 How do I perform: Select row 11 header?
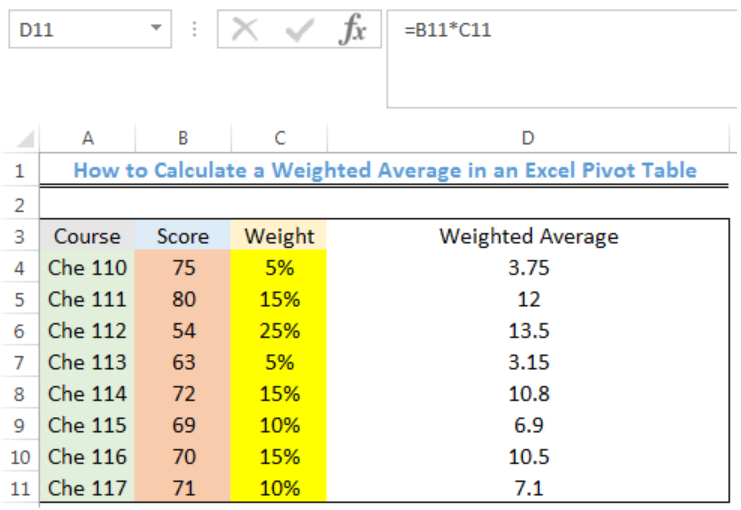click(19, 488)
